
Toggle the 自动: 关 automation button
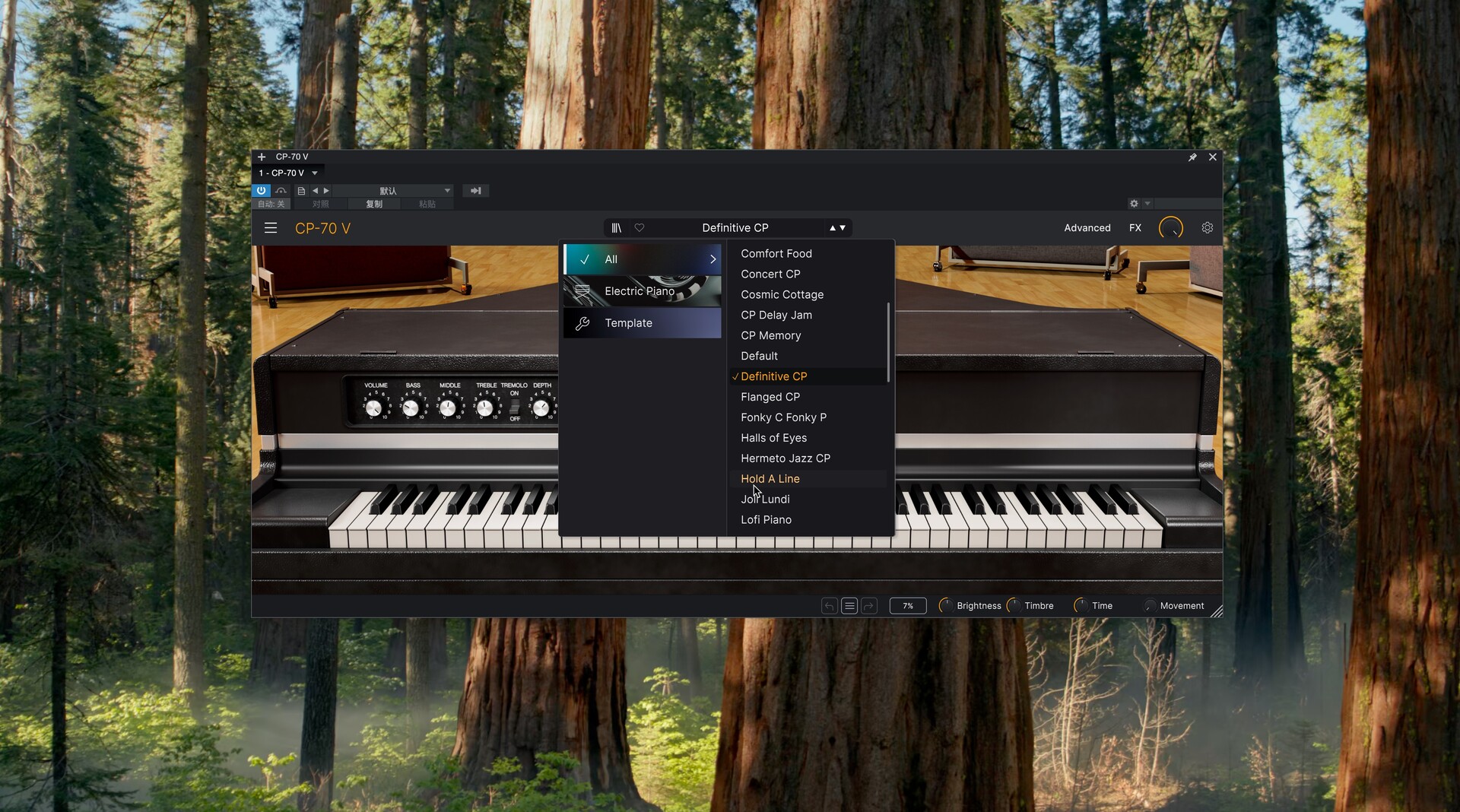pos(271,204)
